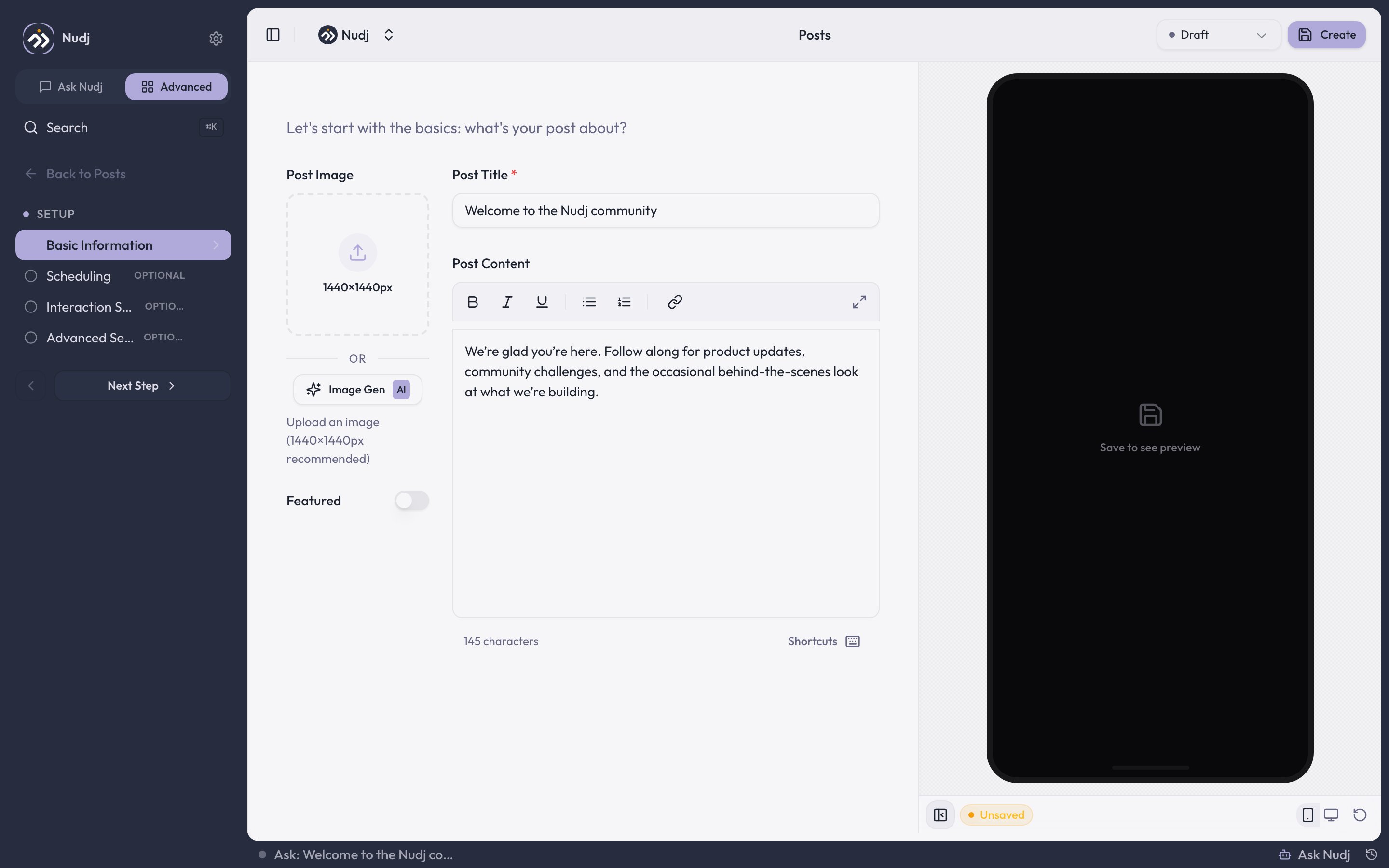This screenshot has width=1389, height=868.
Task: Click into the Post Content text area
Action: [x=666, y=474]
